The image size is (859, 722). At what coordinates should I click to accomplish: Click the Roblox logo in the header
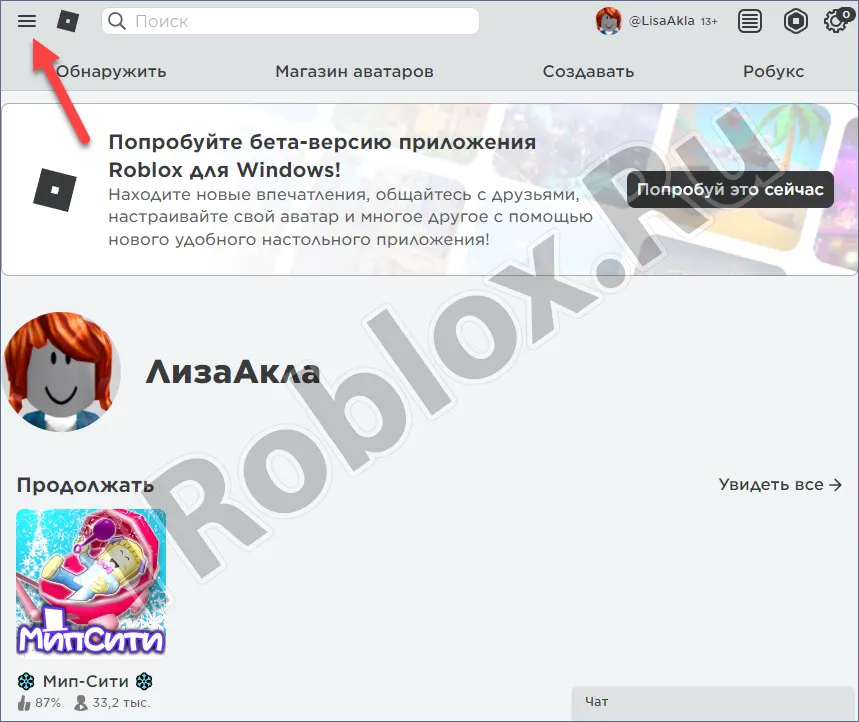click(68, 21)
